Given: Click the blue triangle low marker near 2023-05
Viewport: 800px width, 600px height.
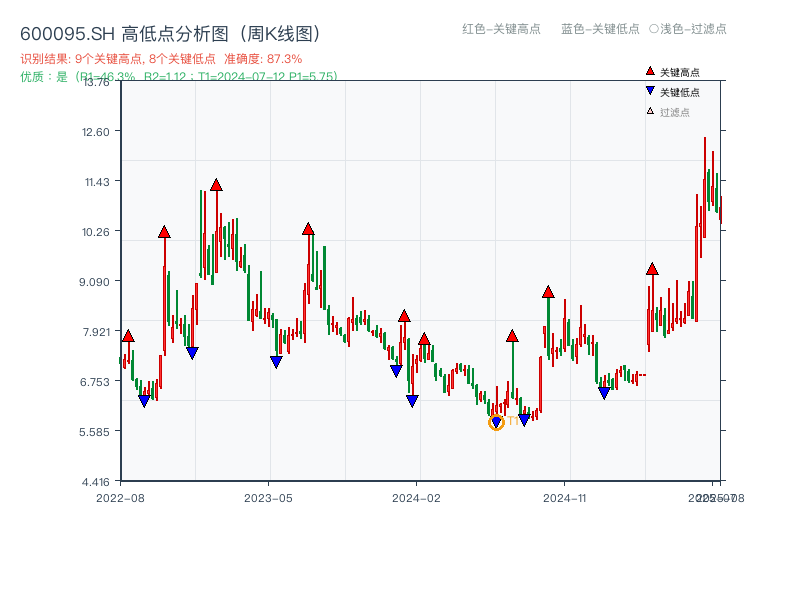Looking at the screenshot, I should click(x=278, y=360).
